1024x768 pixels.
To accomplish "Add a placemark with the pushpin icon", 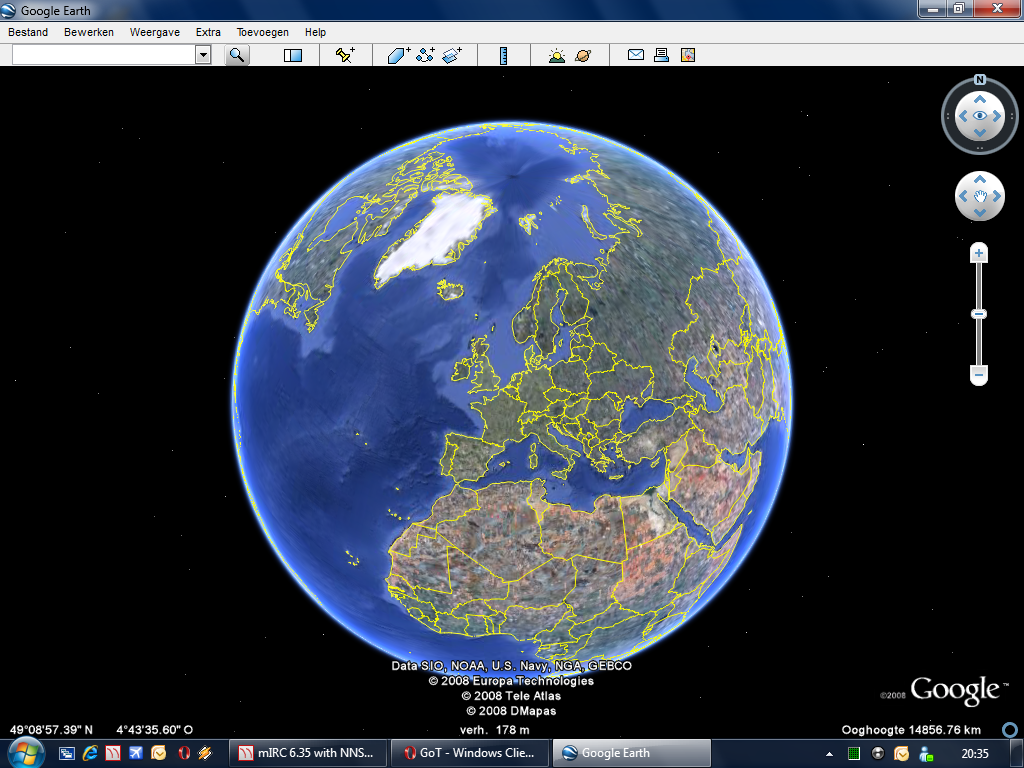I will 345,55.
